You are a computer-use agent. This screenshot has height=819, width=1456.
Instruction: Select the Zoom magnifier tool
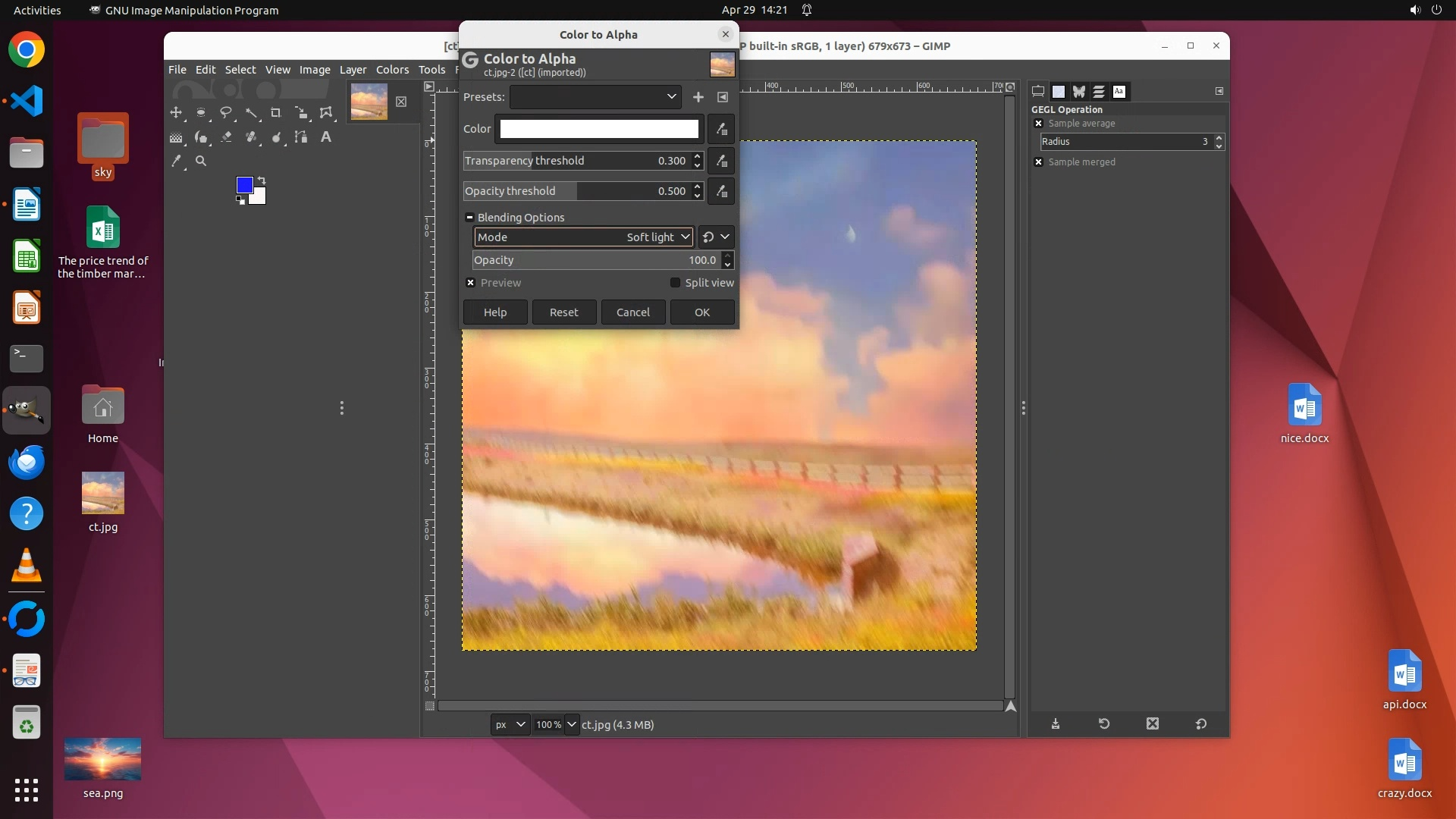coord(201,161)
